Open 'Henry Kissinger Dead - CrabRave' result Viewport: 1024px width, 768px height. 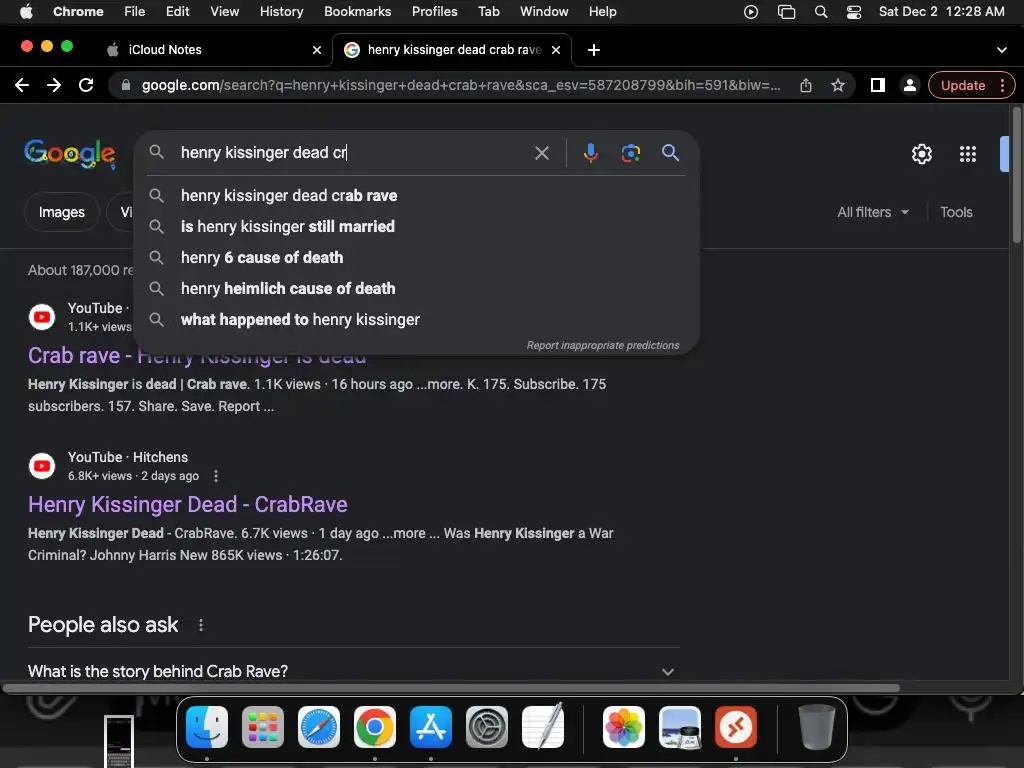[x=187, y=504]
